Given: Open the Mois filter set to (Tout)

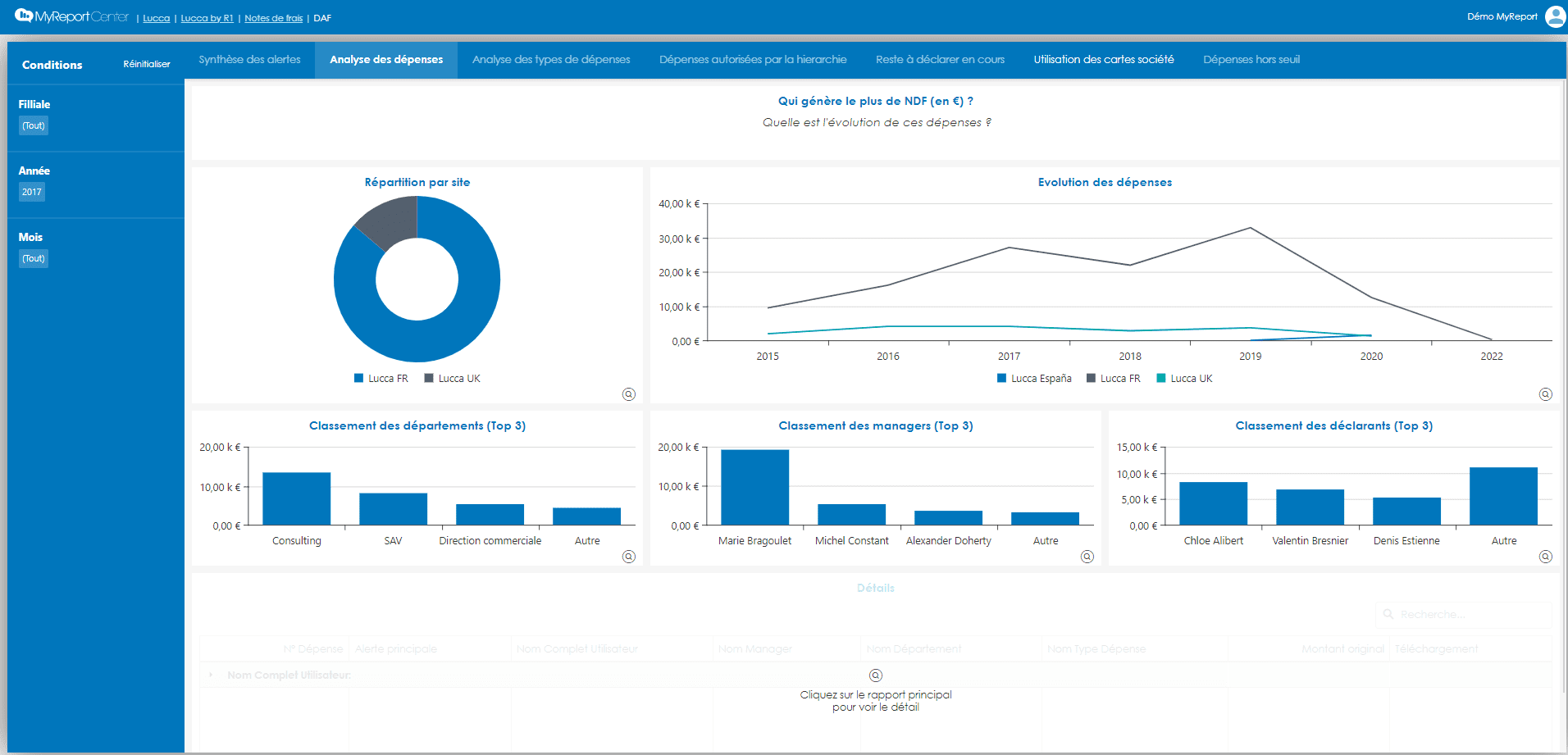Looking at the screenshot, I should (34, 258).
